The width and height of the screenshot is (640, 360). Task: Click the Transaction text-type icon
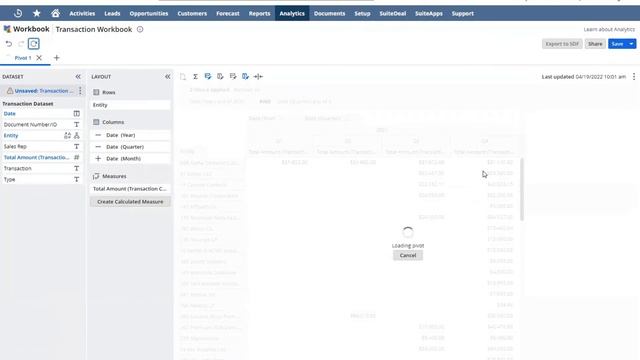[76, 168]
